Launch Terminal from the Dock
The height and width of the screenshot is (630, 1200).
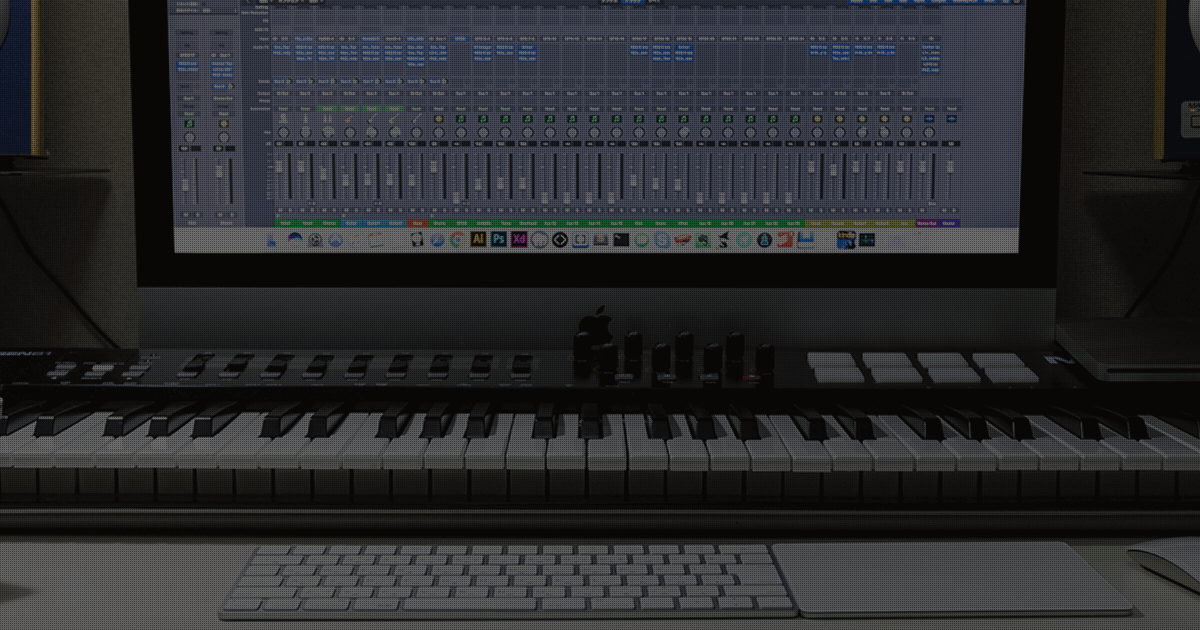(621, 240)
